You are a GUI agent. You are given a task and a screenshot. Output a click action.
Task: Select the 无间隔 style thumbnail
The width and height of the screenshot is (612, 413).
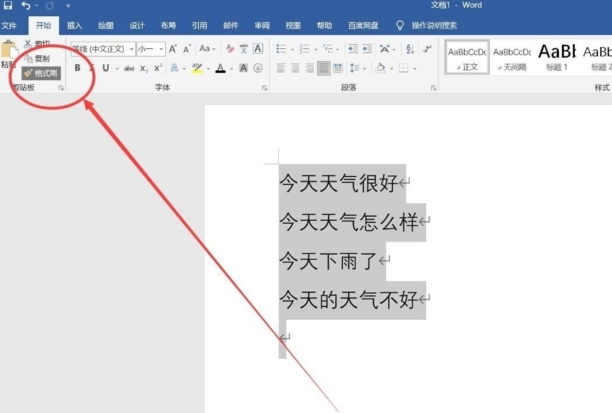(512, 57)
